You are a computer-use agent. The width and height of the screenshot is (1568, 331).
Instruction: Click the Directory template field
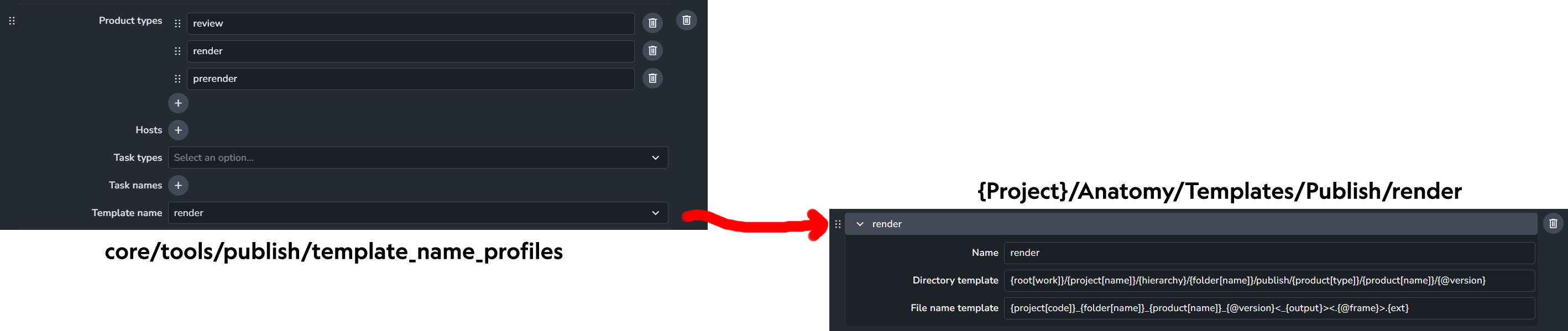1269,281
